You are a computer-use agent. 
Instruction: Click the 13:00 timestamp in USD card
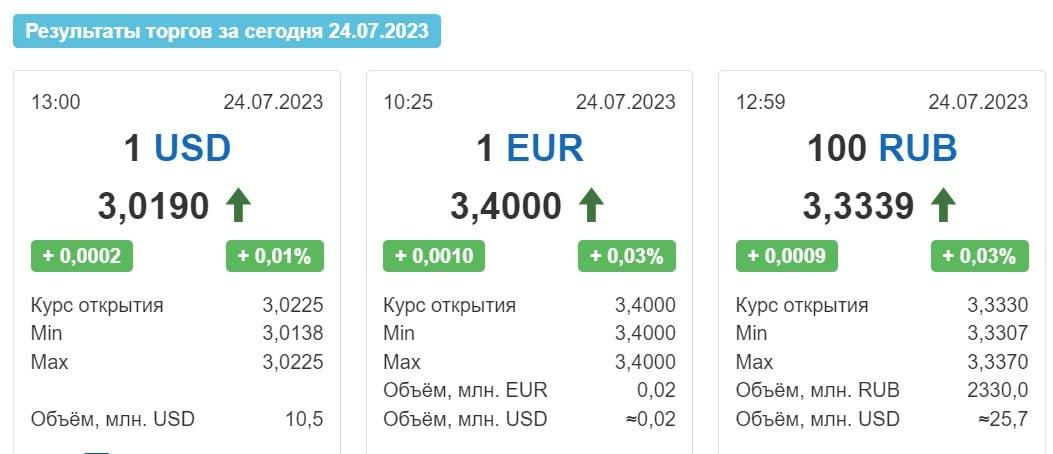click(56, 102)
